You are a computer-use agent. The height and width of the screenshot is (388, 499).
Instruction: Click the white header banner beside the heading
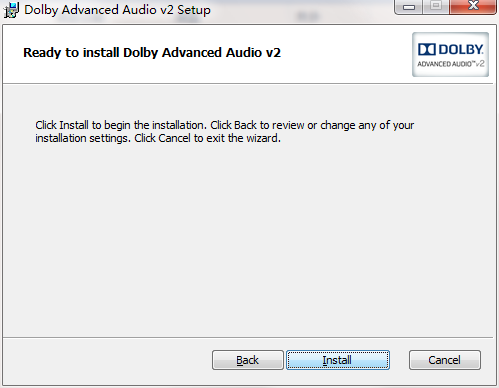click(x=347, y=53)
